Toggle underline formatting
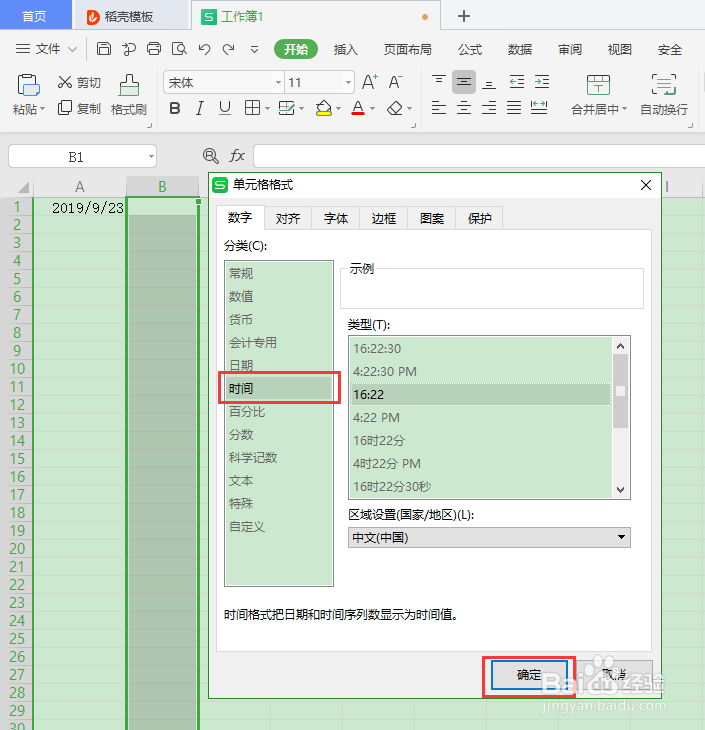The image size is (705, 730). 225,108
